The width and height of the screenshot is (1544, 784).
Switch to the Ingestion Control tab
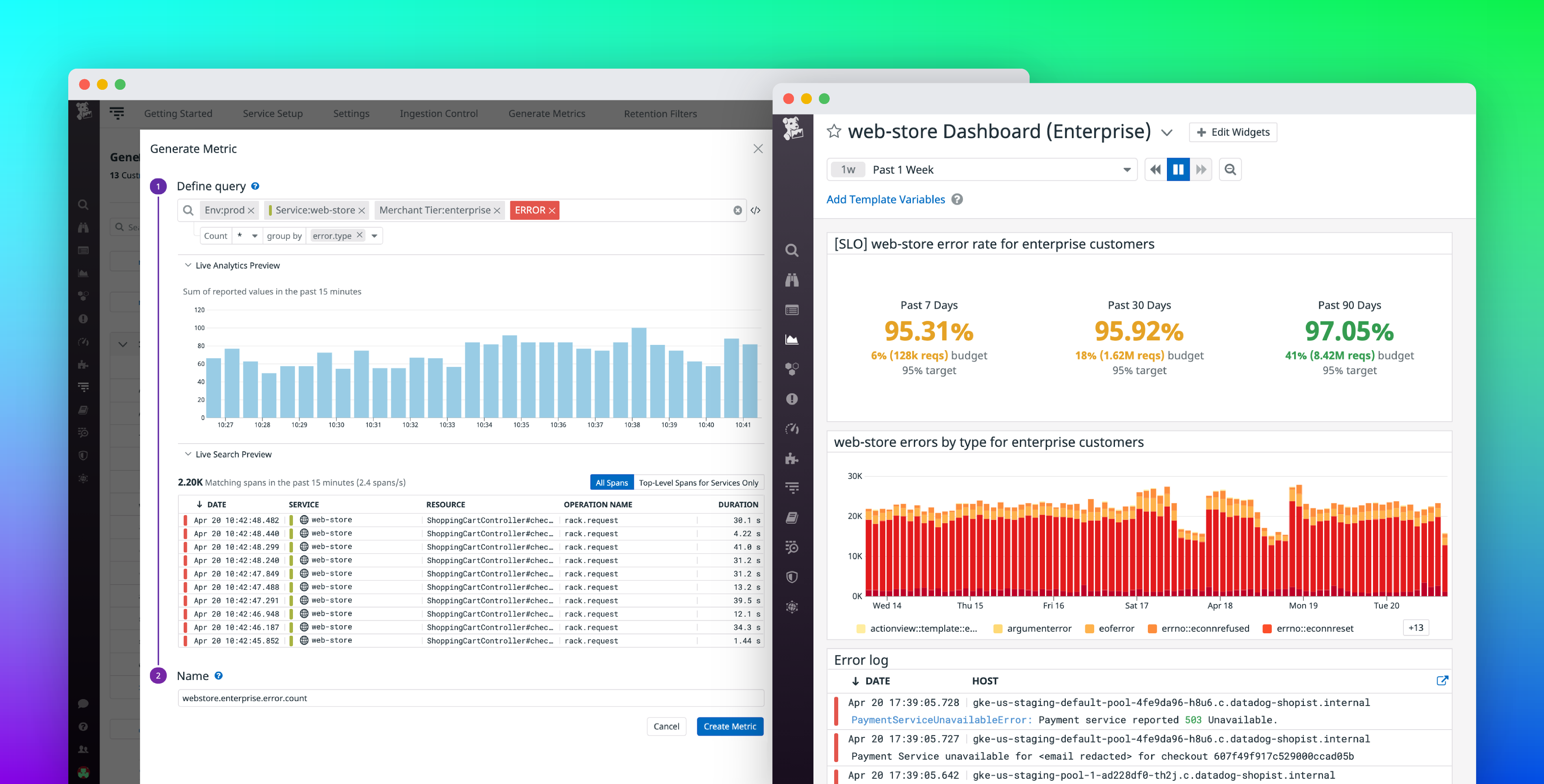pyautogui.click(x=439, y=113)
